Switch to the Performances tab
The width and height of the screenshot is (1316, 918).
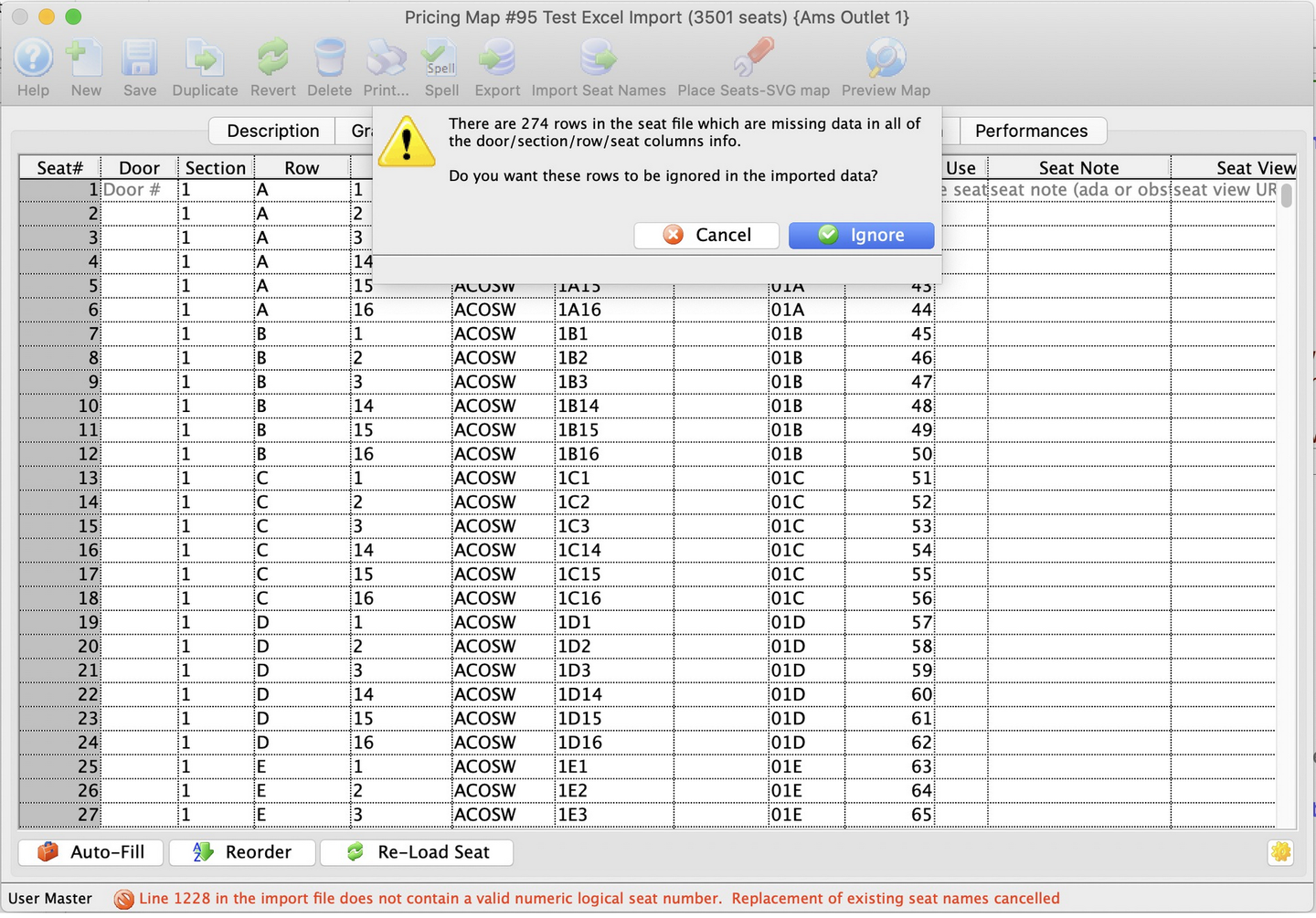[1032, 131]
